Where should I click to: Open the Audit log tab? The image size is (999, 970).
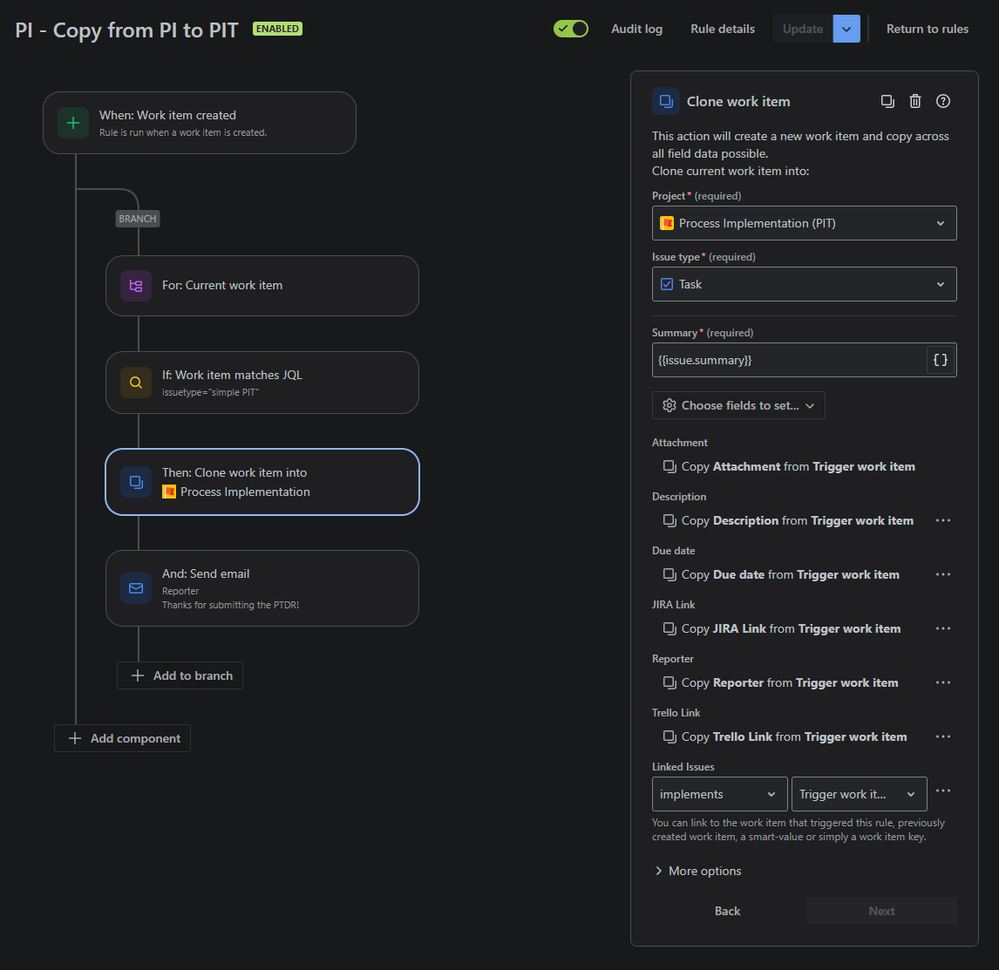coord(636,29)
